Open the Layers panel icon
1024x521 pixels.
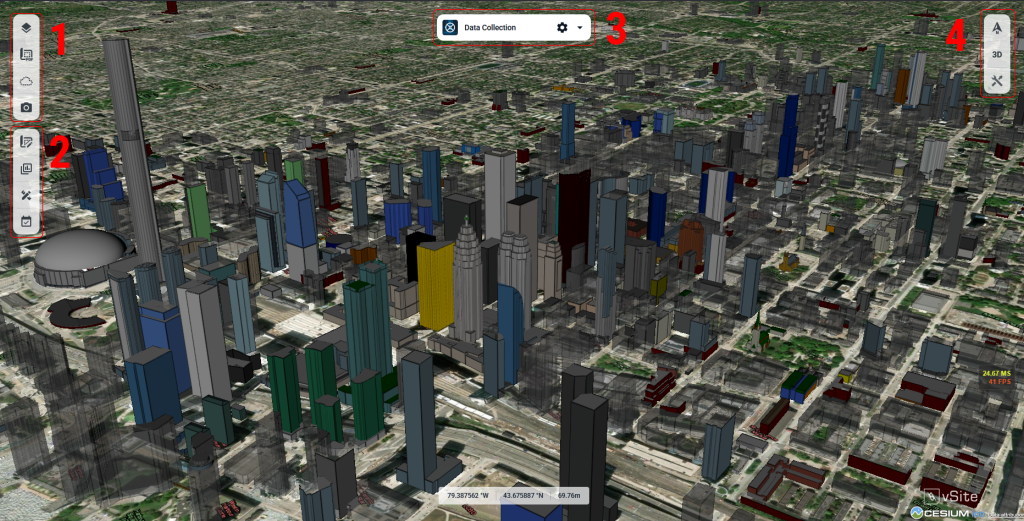point(26,27)
